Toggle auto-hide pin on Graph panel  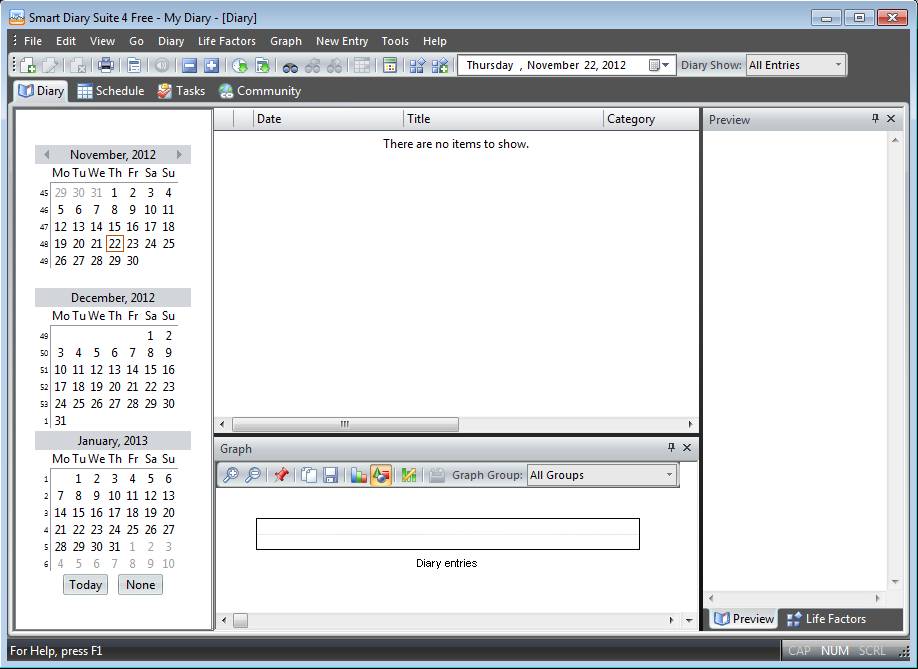point(672,447)
